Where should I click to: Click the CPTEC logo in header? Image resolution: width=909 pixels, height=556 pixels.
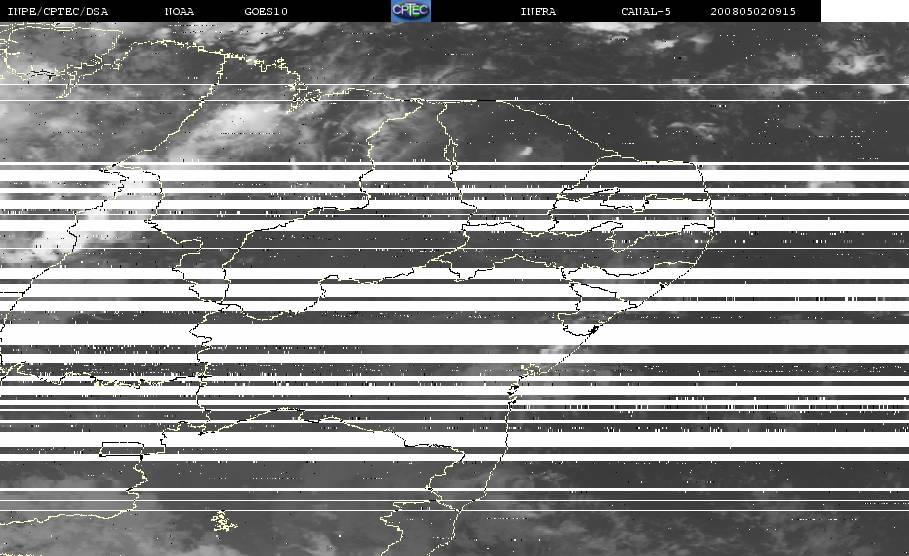tap(411, 10)
